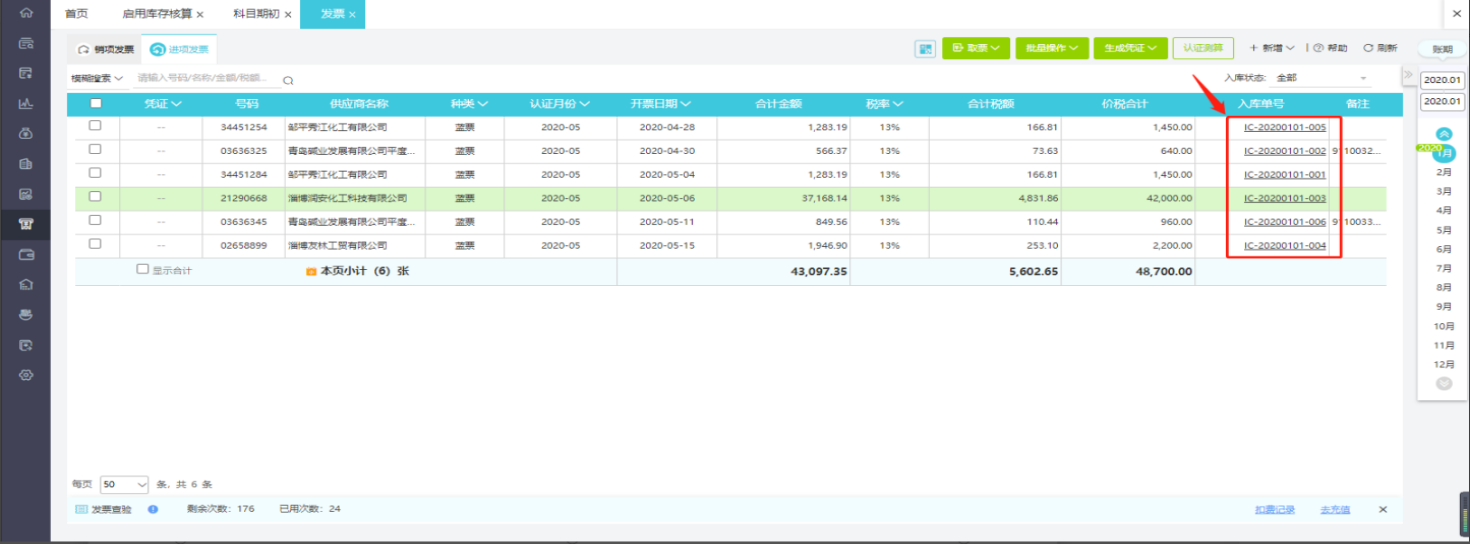Open warehouse receipt link IC-20200101-005

point(1284,127)
